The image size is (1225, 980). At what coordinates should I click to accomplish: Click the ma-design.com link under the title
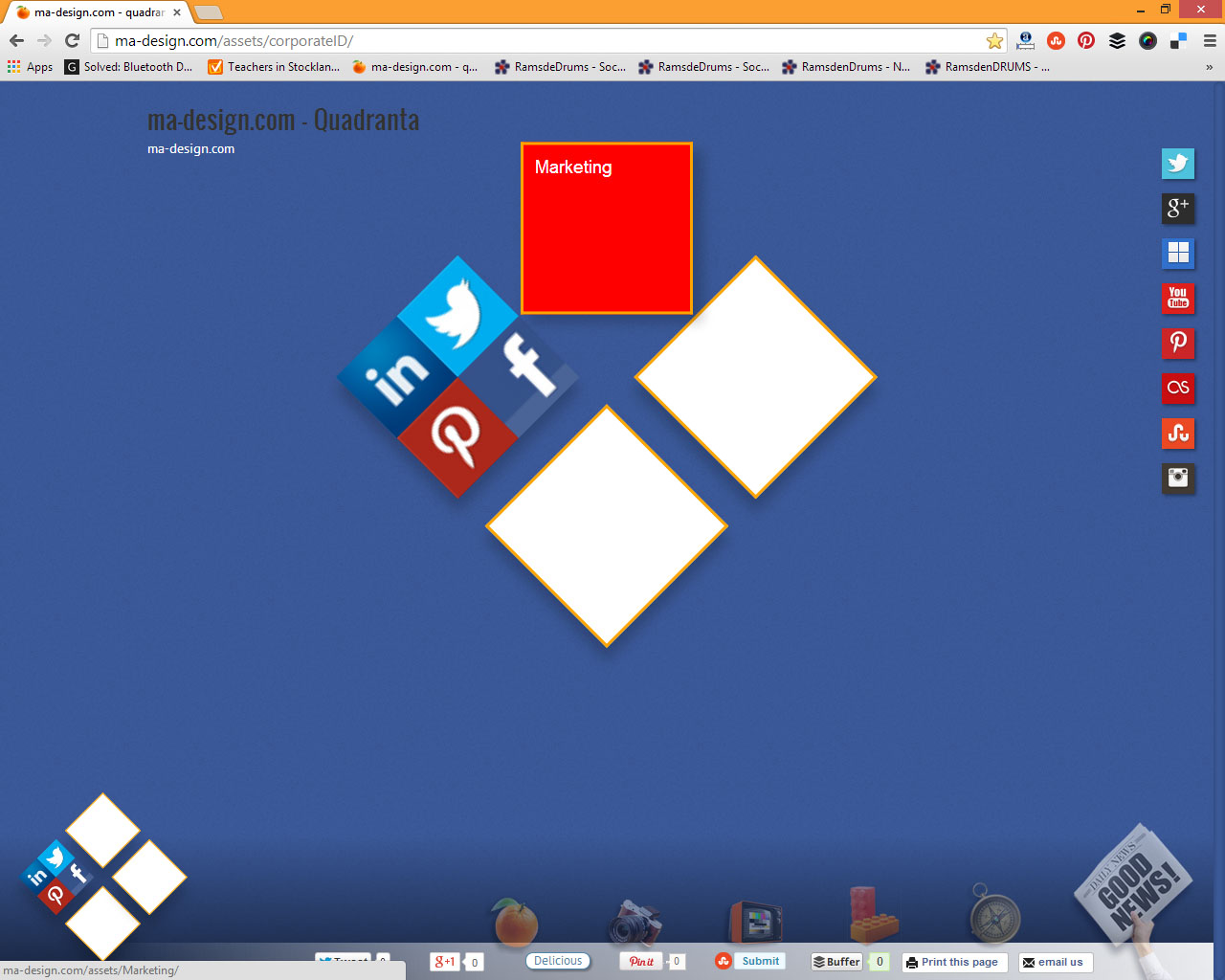click(190, 149)
